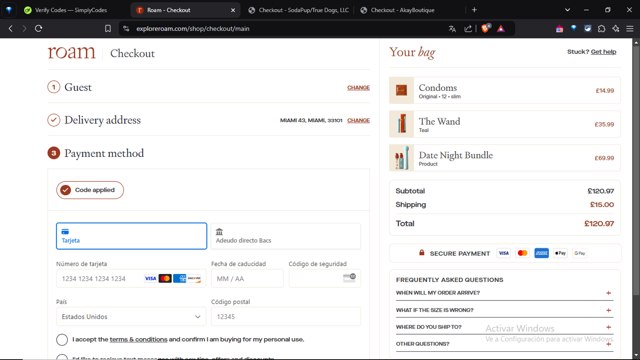Focus the Fecha de caducidad field
The height and width of the screenshot is (360, 640).
[247, 278]
